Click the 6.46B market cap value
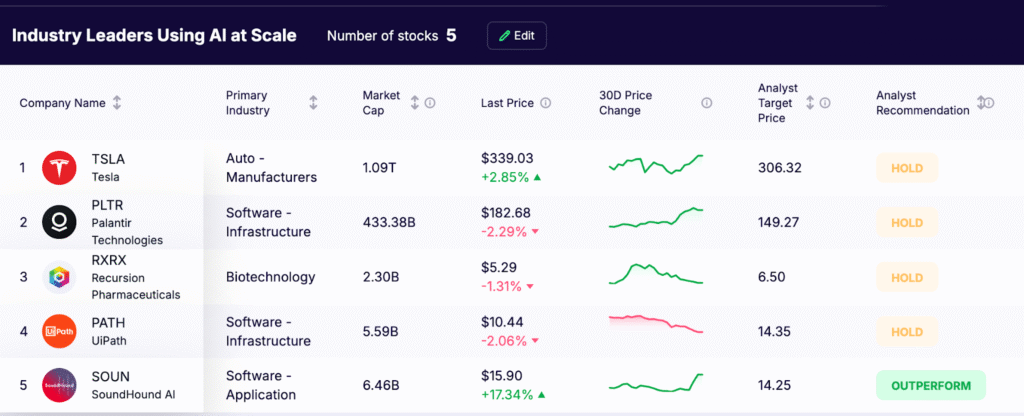The image size is (1024, 416). point(381,385)
